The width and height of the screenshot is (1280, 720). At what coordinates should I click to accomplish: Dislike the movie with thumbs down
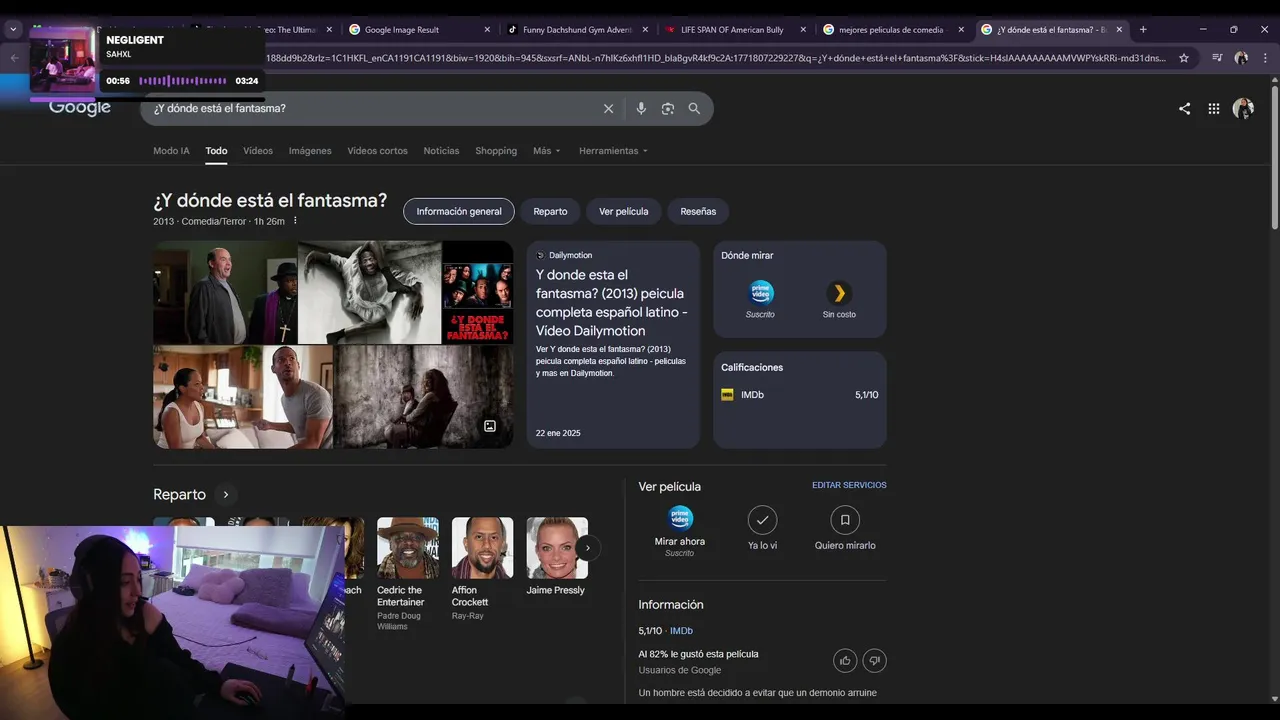[x=874, y=660]
